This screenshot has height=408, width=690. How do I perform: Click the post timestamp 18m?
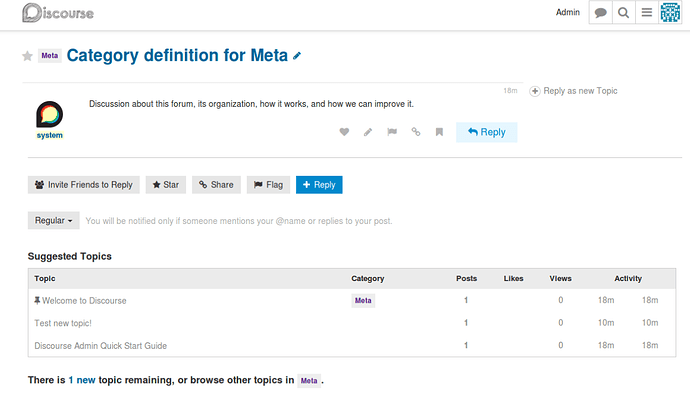pyautogui.click(x=510, y=91)
